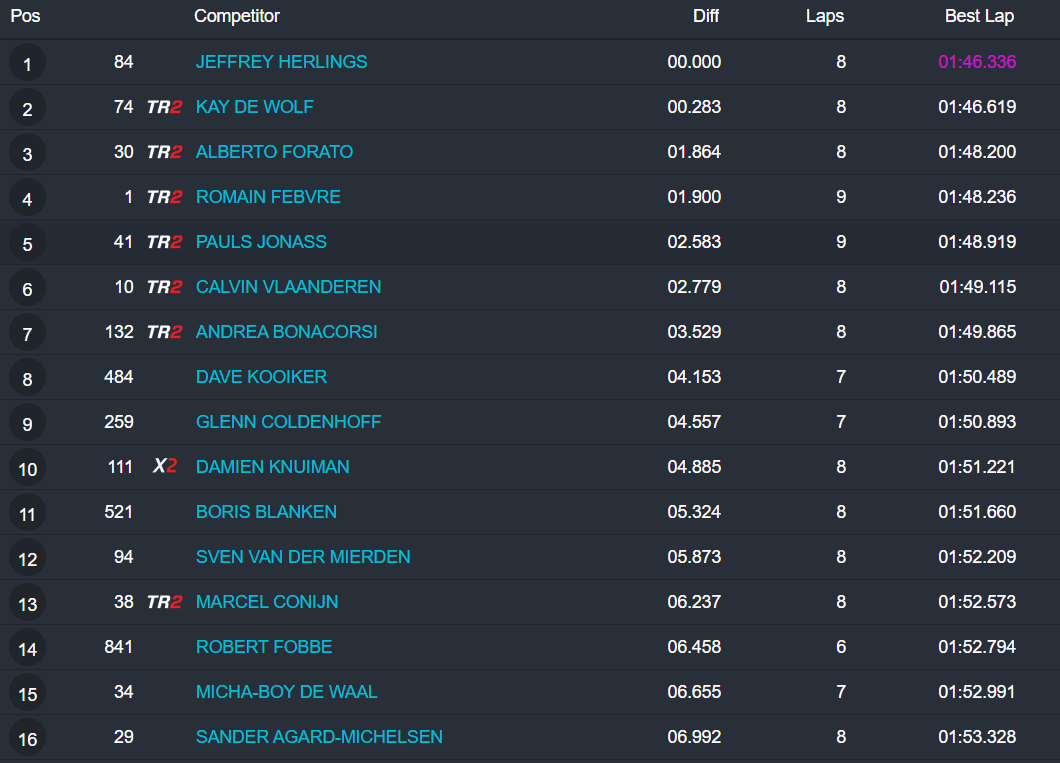The image size is (1060, 763).
Task: Click the position 1 circle badge
Action: pyautogui.click(x=27, y=64)
